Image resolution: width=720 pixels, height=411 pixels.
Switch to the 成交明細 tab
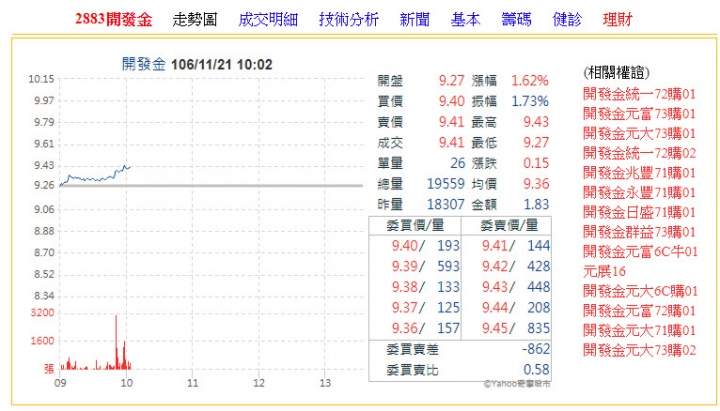[268, 19]
